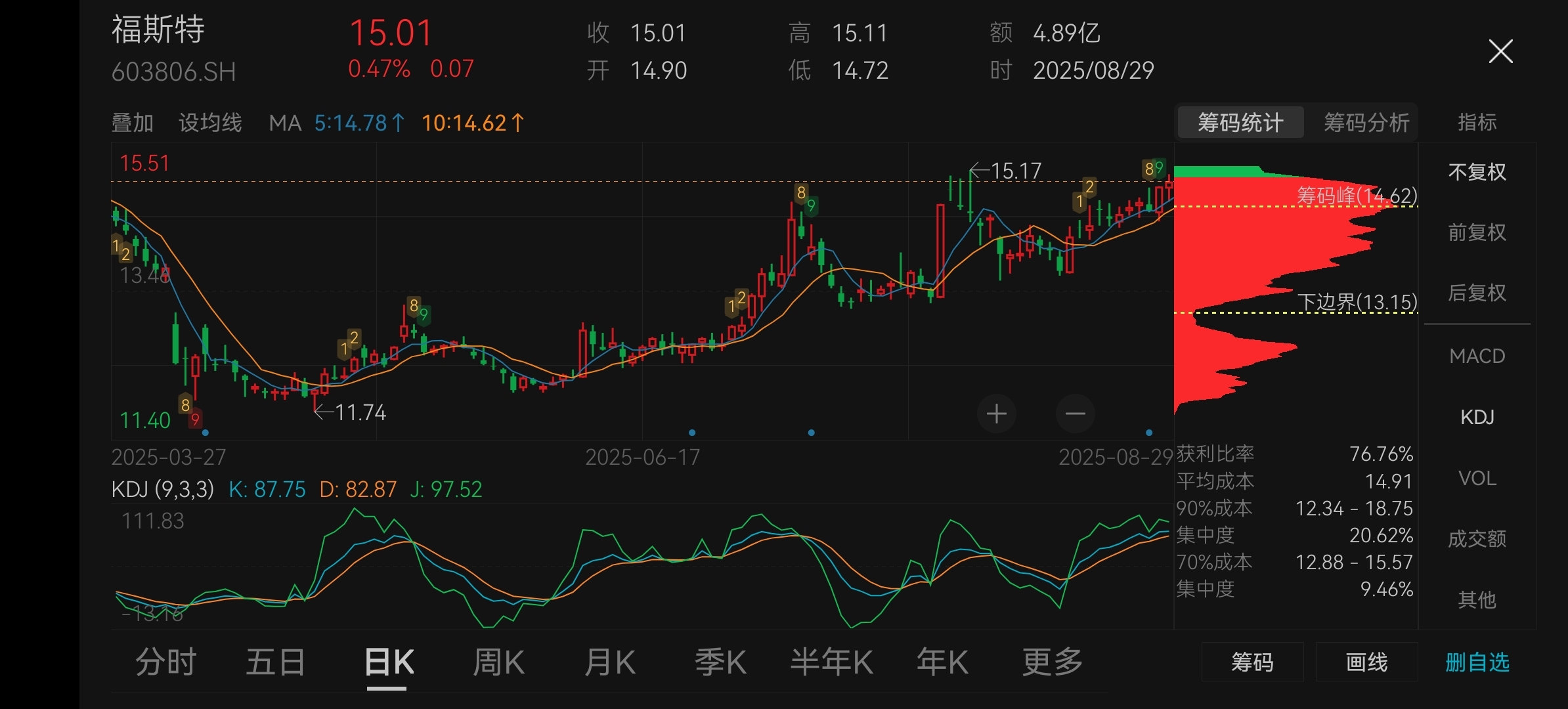Tap the D: 82.87 value
Image resolution: width=1568 pixels, height=709 pixels.
pyautogui.click(x=358, y=489)
